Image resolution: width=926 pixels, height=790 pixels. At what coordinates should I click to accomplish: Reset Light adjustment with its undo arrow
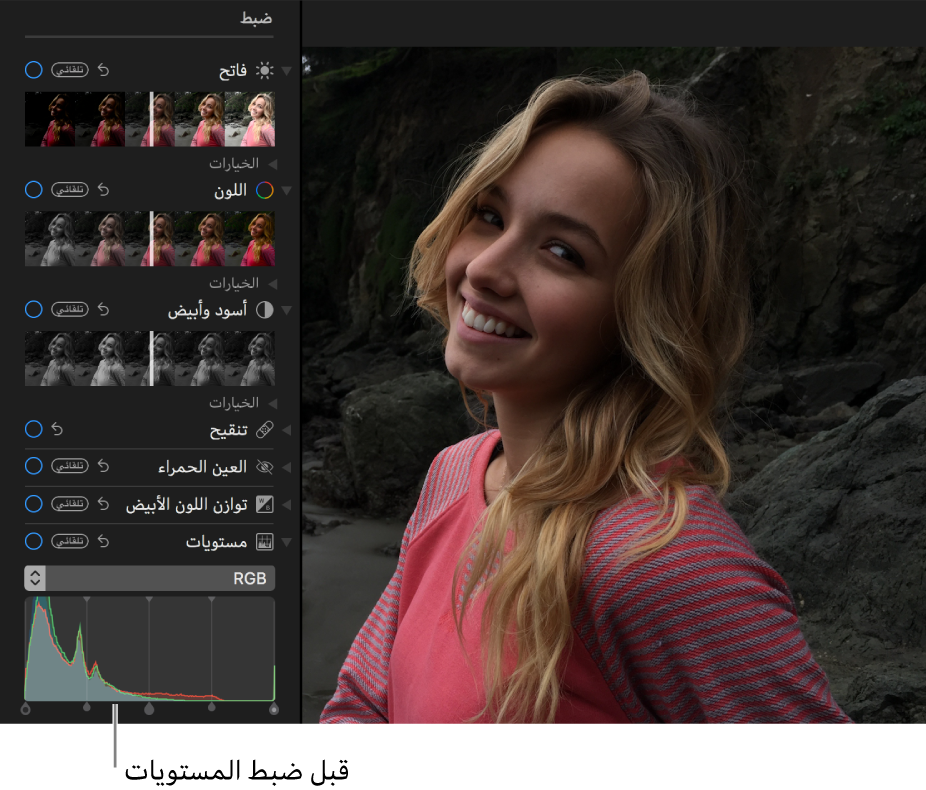102,71
